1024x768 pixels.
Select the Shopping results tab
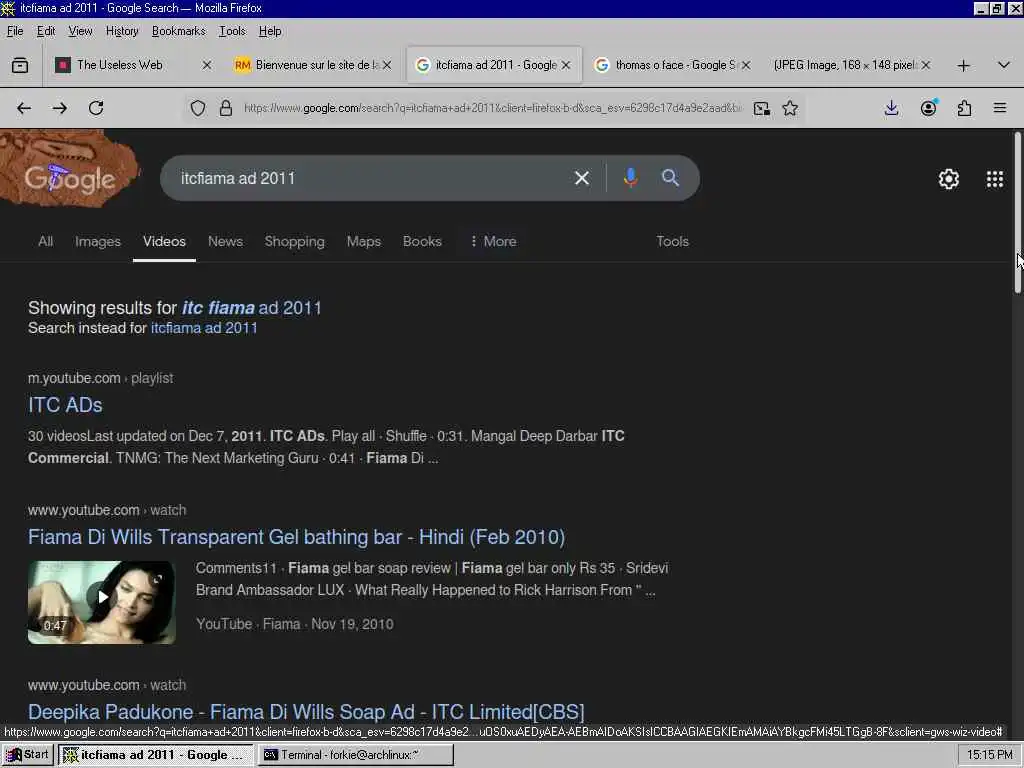coord(295,242)
